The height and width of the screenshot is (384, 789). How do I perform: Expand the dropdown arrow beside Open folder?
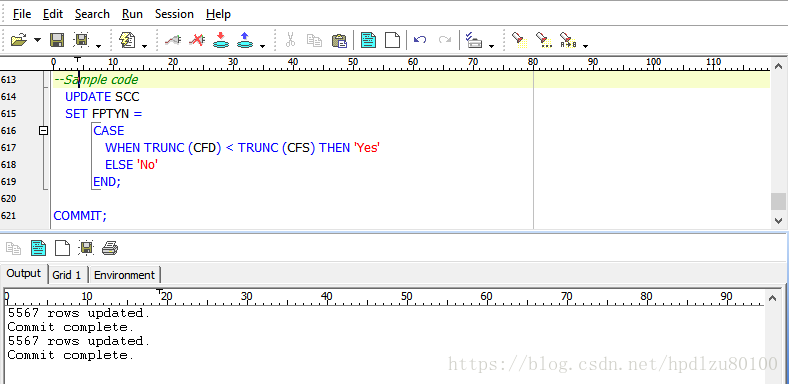coord(37,40)
